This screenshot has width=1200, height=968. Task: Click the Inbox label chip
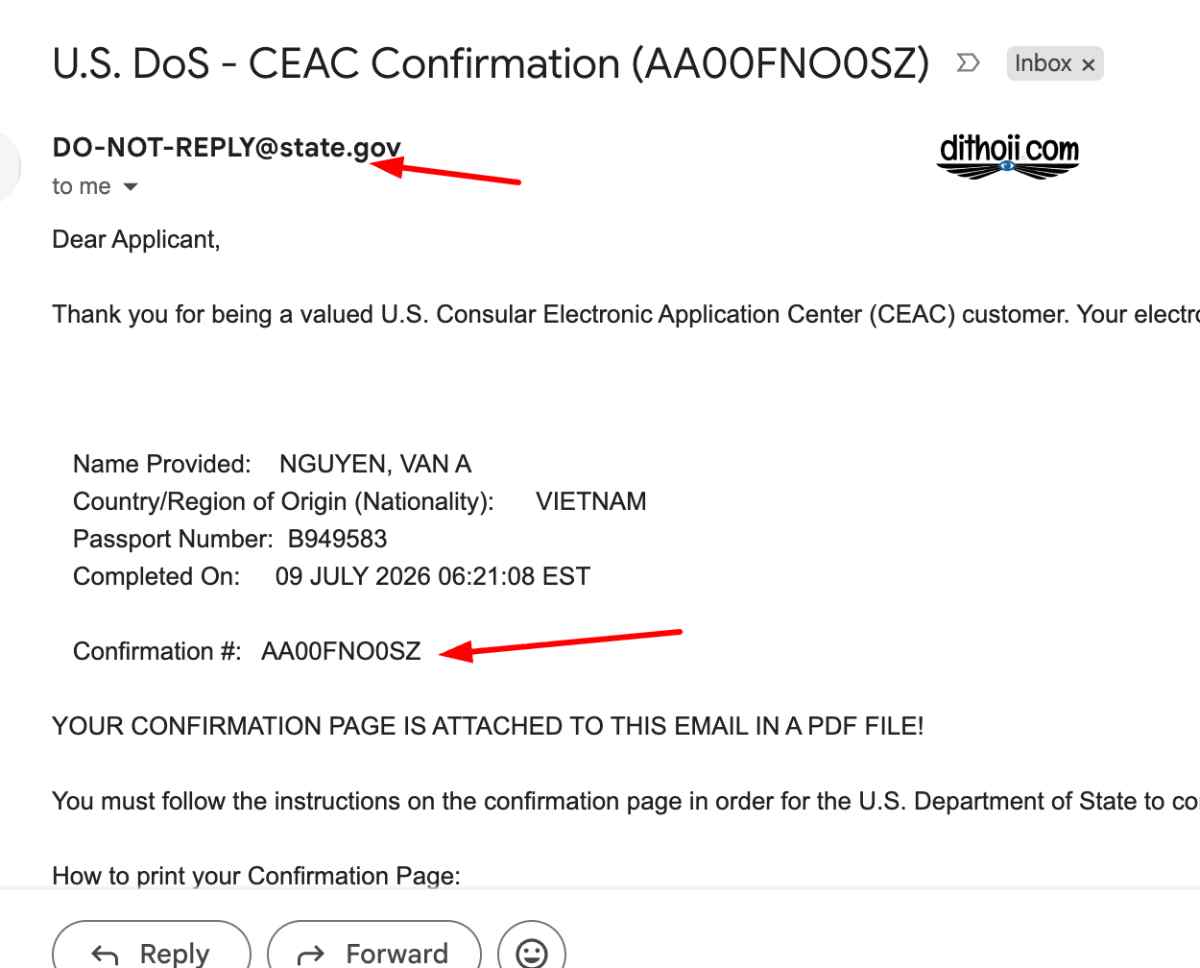[x=1055, y=64]
